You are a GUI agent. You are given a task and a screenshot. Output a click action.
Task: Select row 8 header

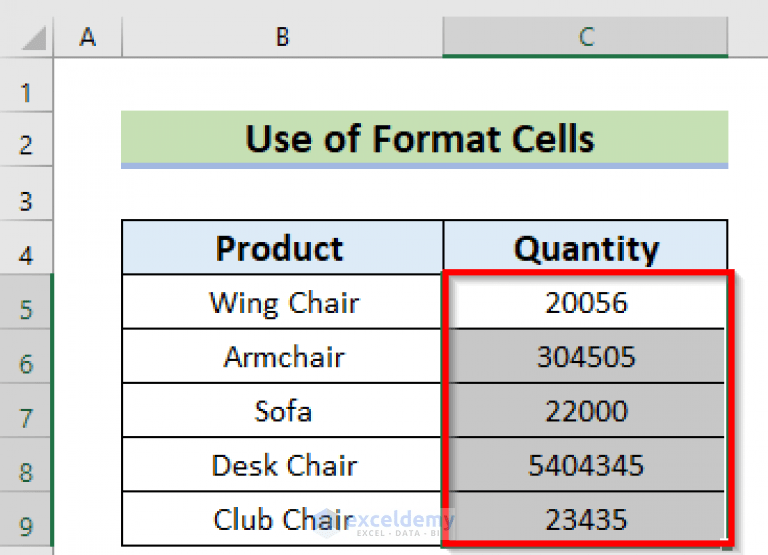(26, 464)
